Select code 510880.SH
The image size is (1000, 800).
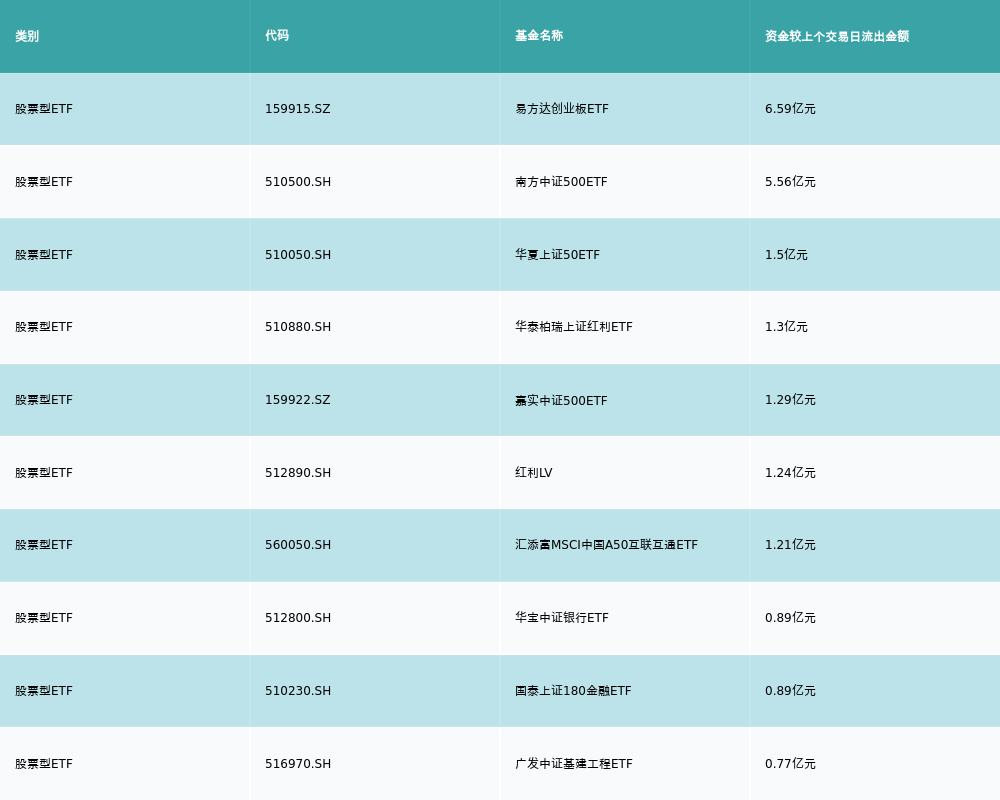298,327
